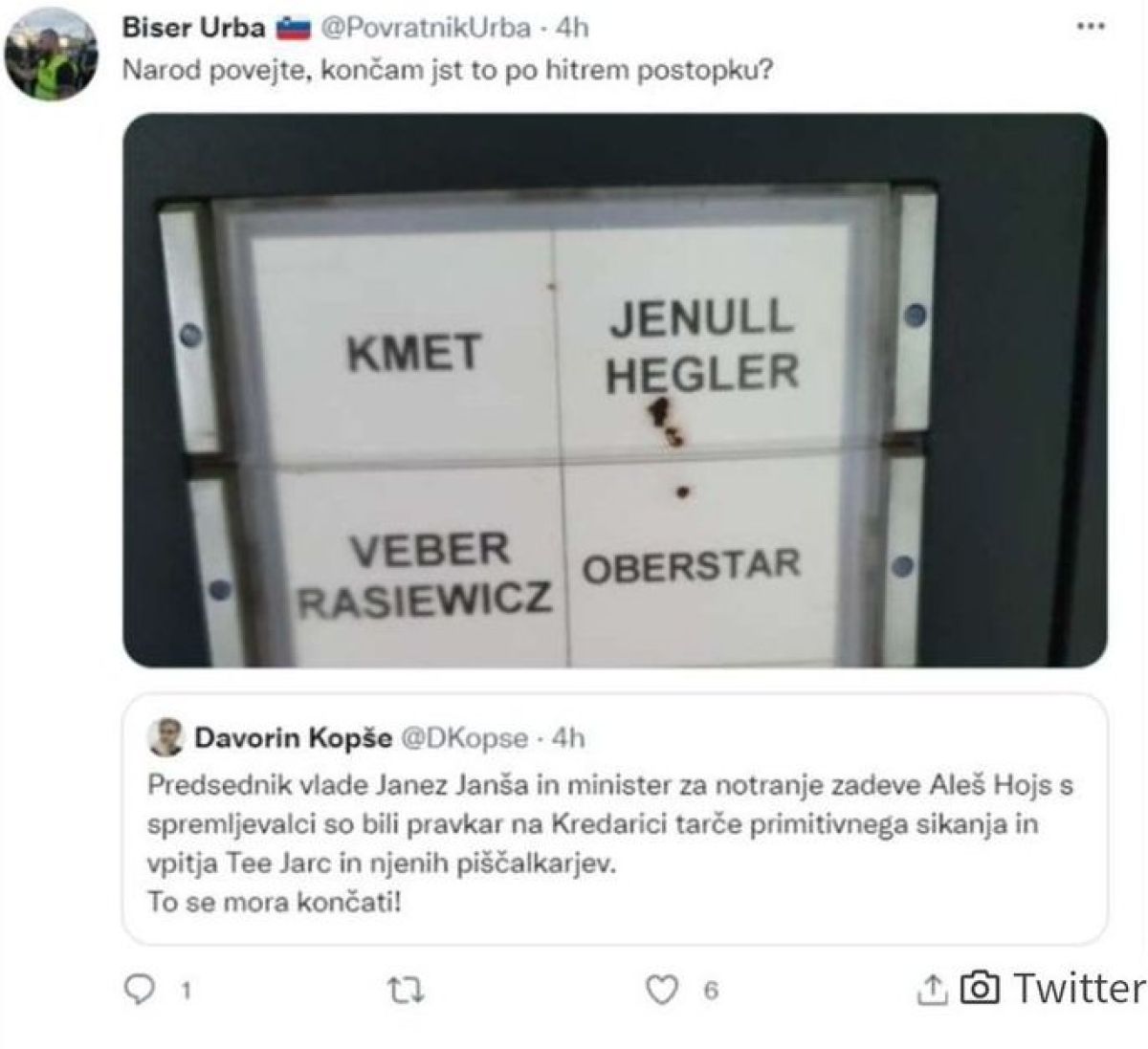
Task: Click the reply speech bubble icon
Action: (x=140, y=991)
